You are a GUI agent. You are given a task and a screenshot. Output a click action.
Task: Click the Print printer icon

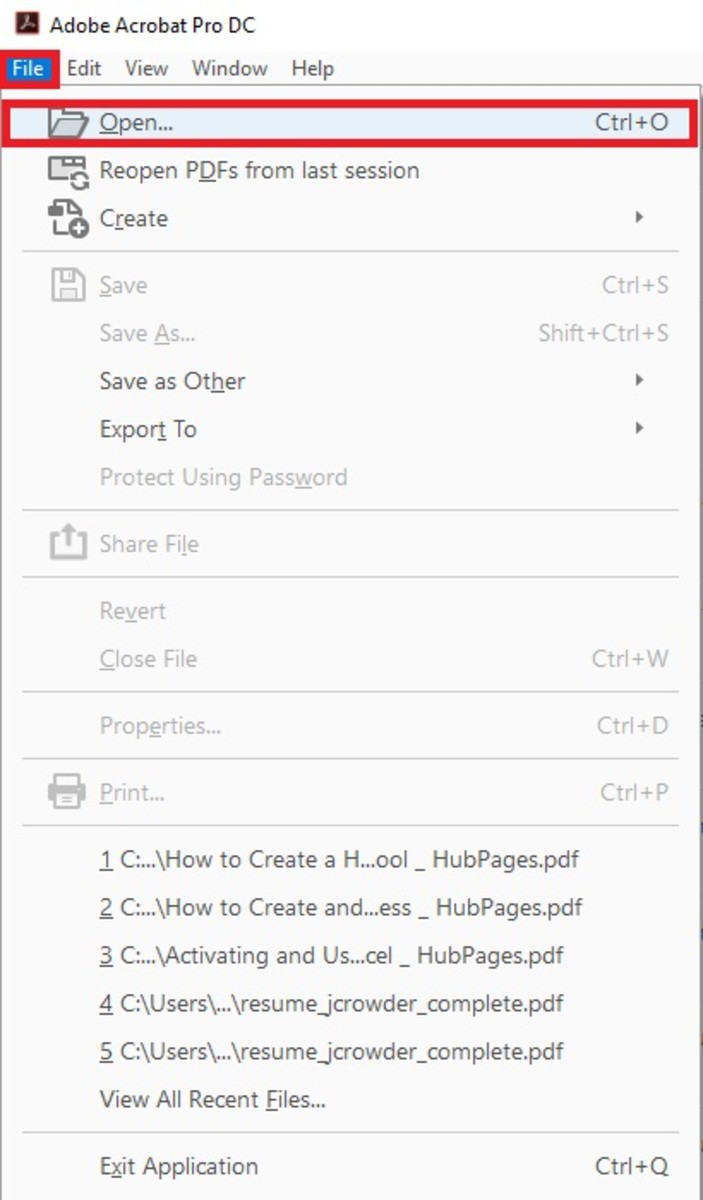(x=65, y=792)
